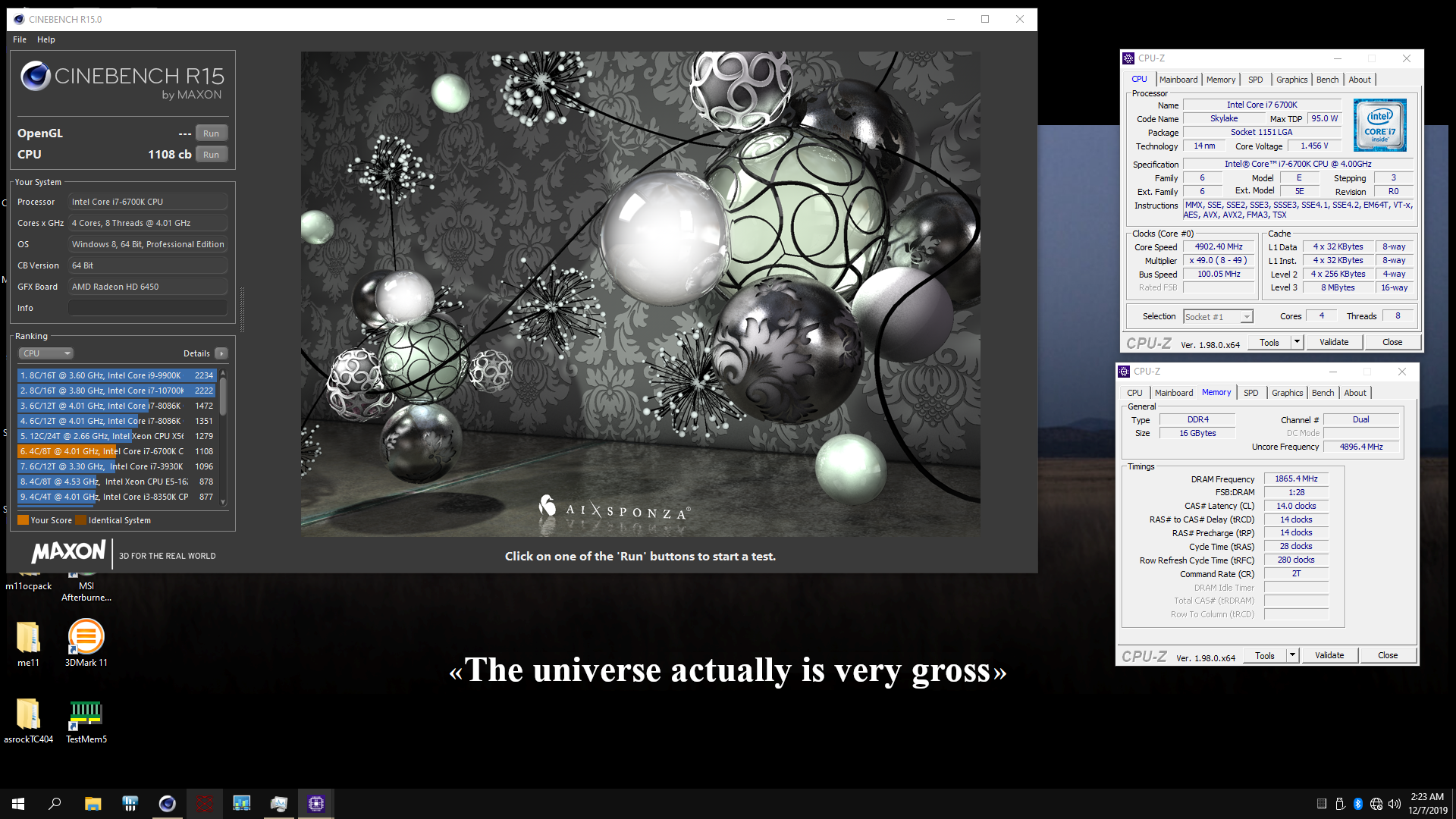Open the Cinebench Help menu
This screenshot has width=1456, height=819.
(46, 39)
